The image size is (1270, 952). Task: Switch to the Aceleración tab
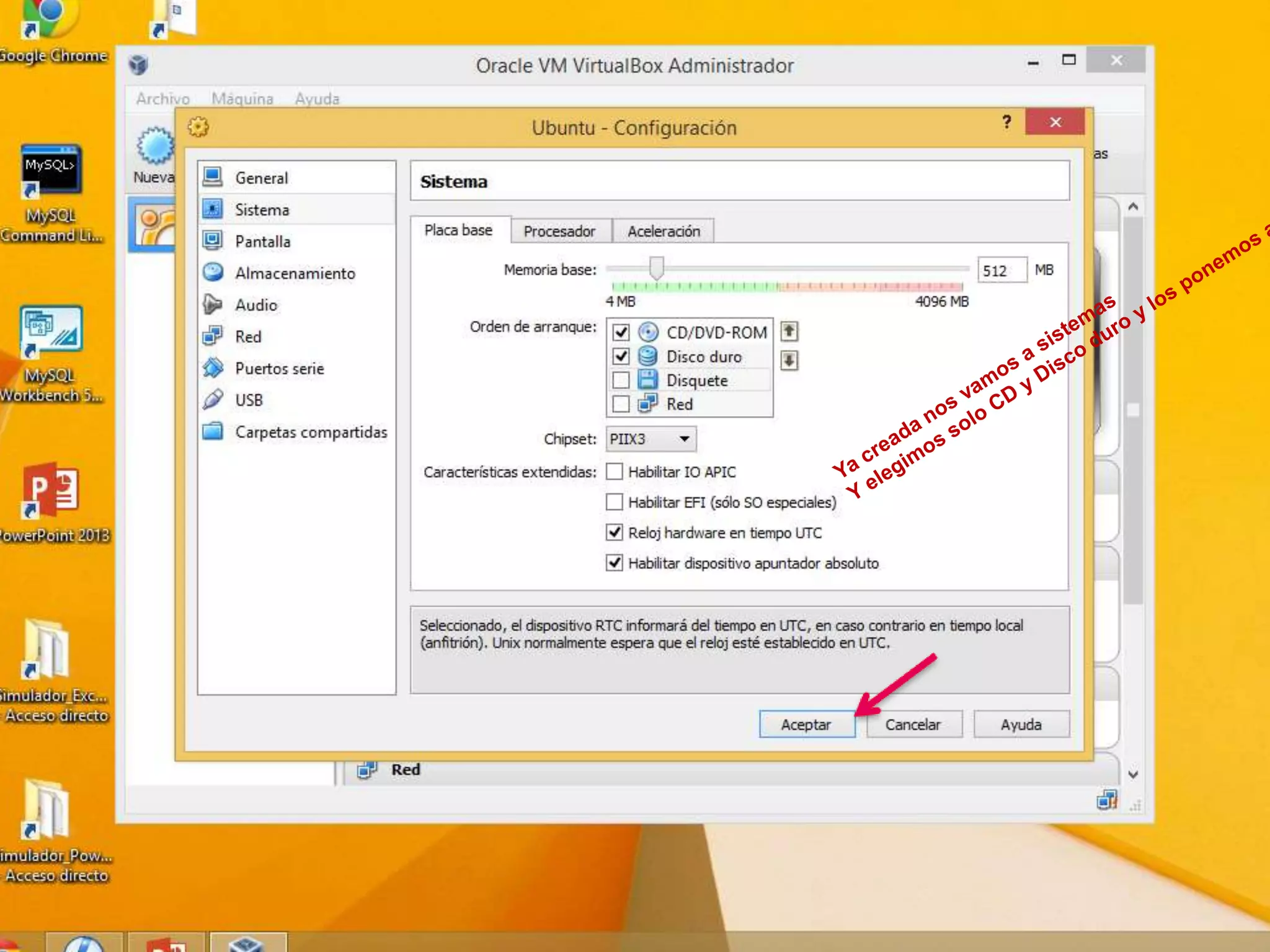tap(663, 231)
